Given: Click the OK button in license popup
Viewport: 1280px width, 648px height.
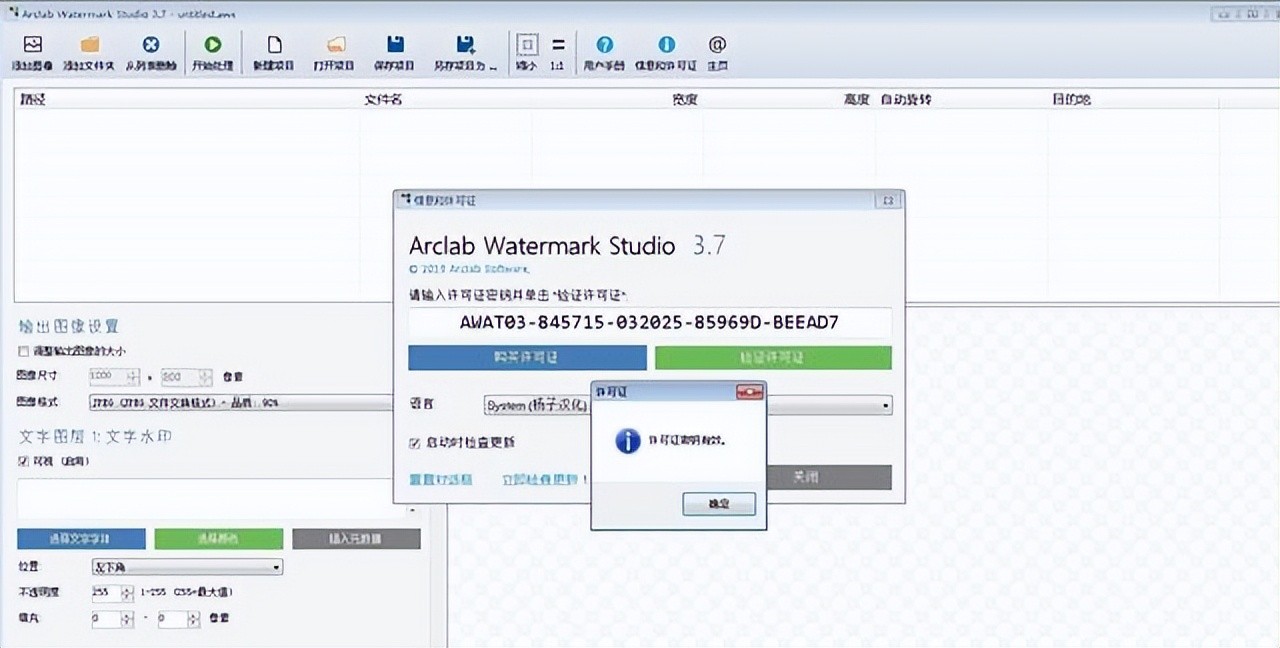Looking at the screenshot, I should pyautogui.click(x=718, y=504).
